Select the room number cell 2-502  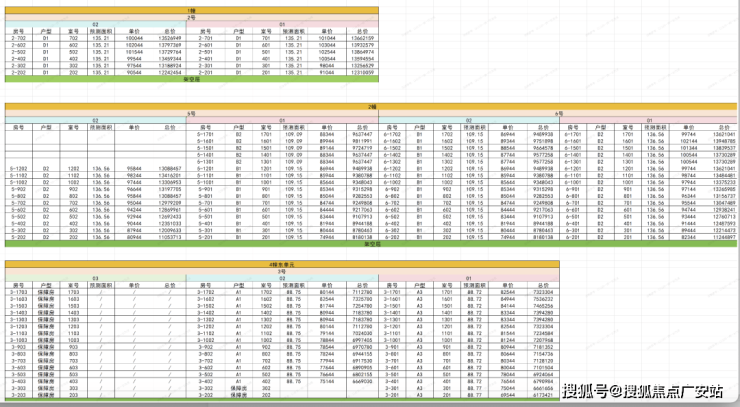click(19, 52)
